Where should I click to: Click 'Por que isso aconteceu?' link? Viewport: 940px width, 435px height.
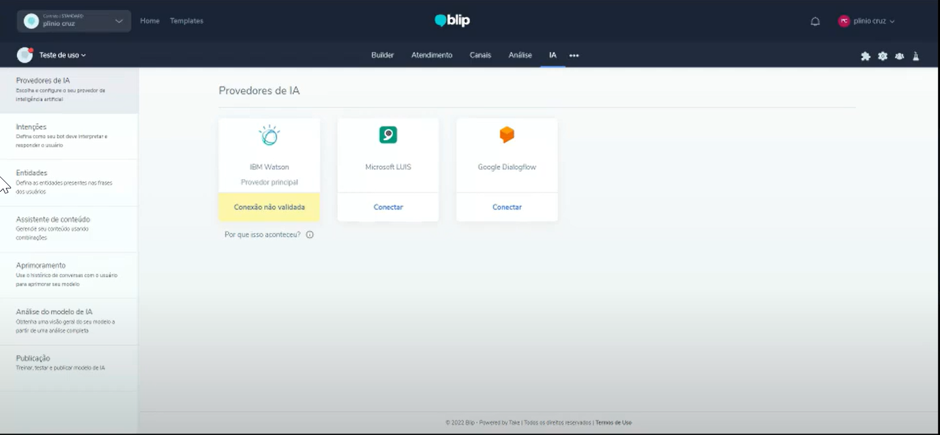[x=263, y=235]
